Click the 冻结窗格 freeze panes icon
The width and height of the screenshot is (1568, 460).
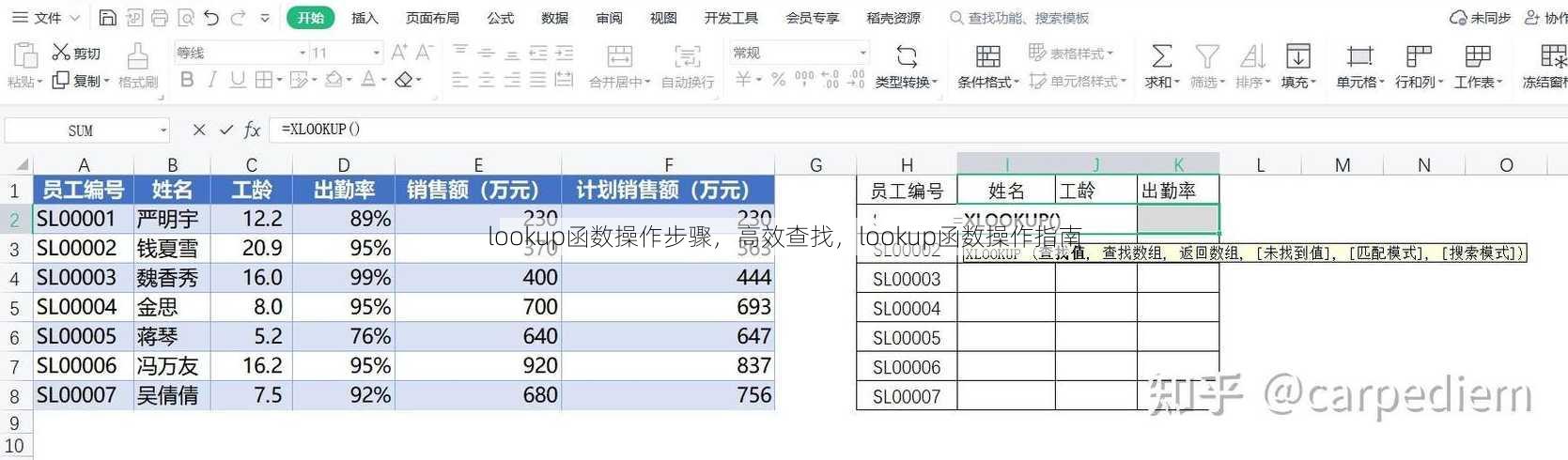tap(1555, 56)
